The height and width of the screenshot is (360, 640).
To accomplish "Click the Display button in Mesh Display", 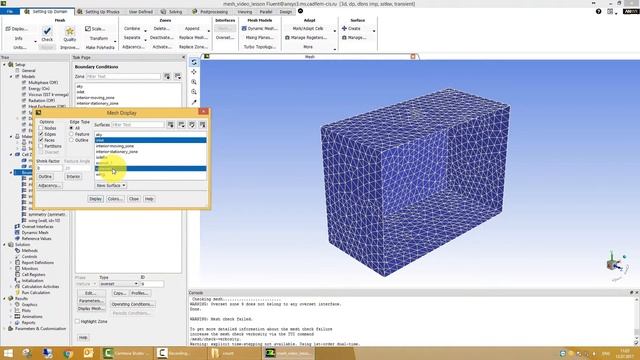I will point(96,199).
